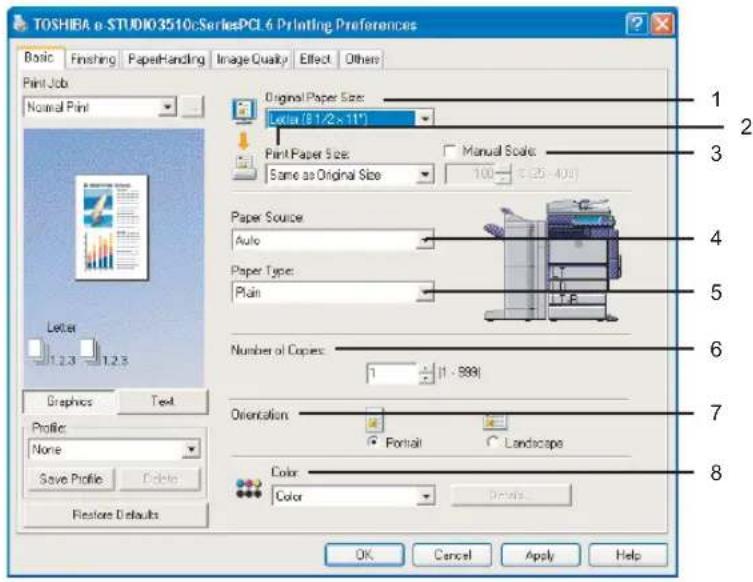Screen dimensions: 753x582
Task: Click the color dots icon beside Color
Action: 249,489
